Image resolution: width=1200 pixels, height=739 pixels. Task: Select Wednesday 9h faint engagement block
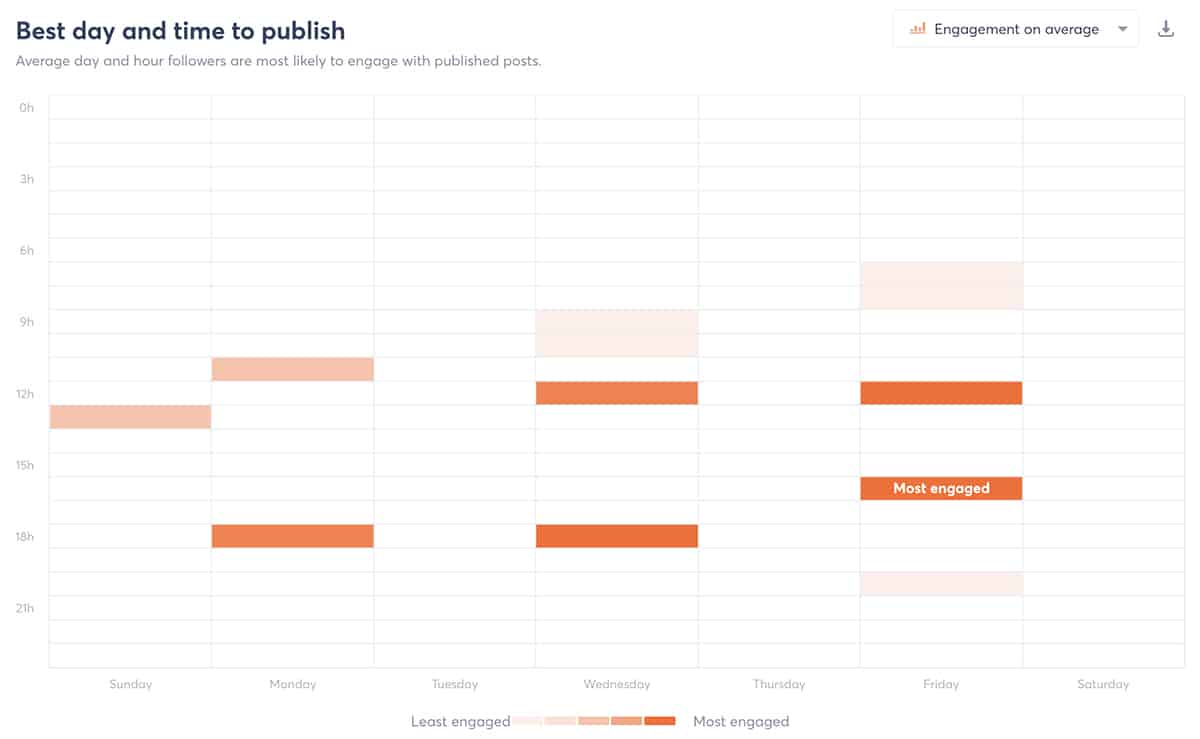pos(617,333)
